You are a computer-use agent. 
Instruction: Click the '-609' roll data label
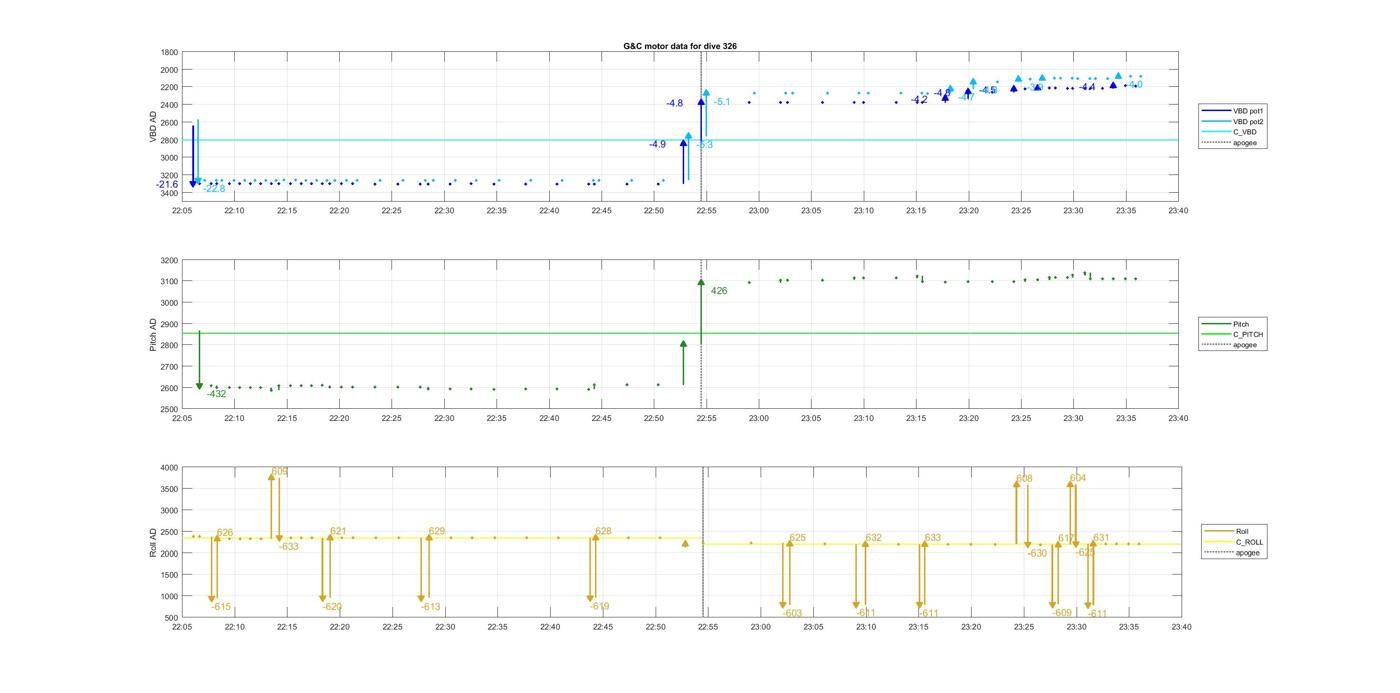(1062, 613)
